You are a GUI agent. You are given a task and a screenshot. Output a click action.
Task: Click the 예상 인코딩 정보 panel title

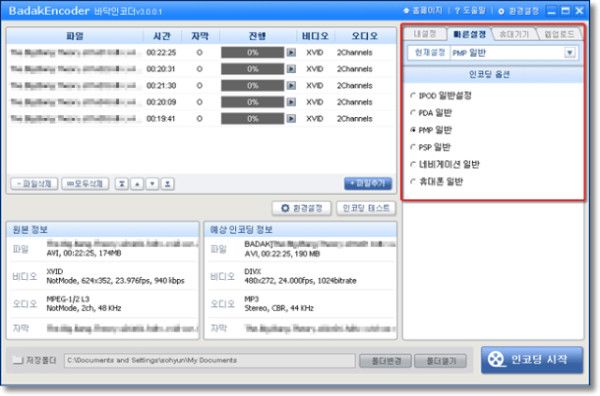click(241, 230)
